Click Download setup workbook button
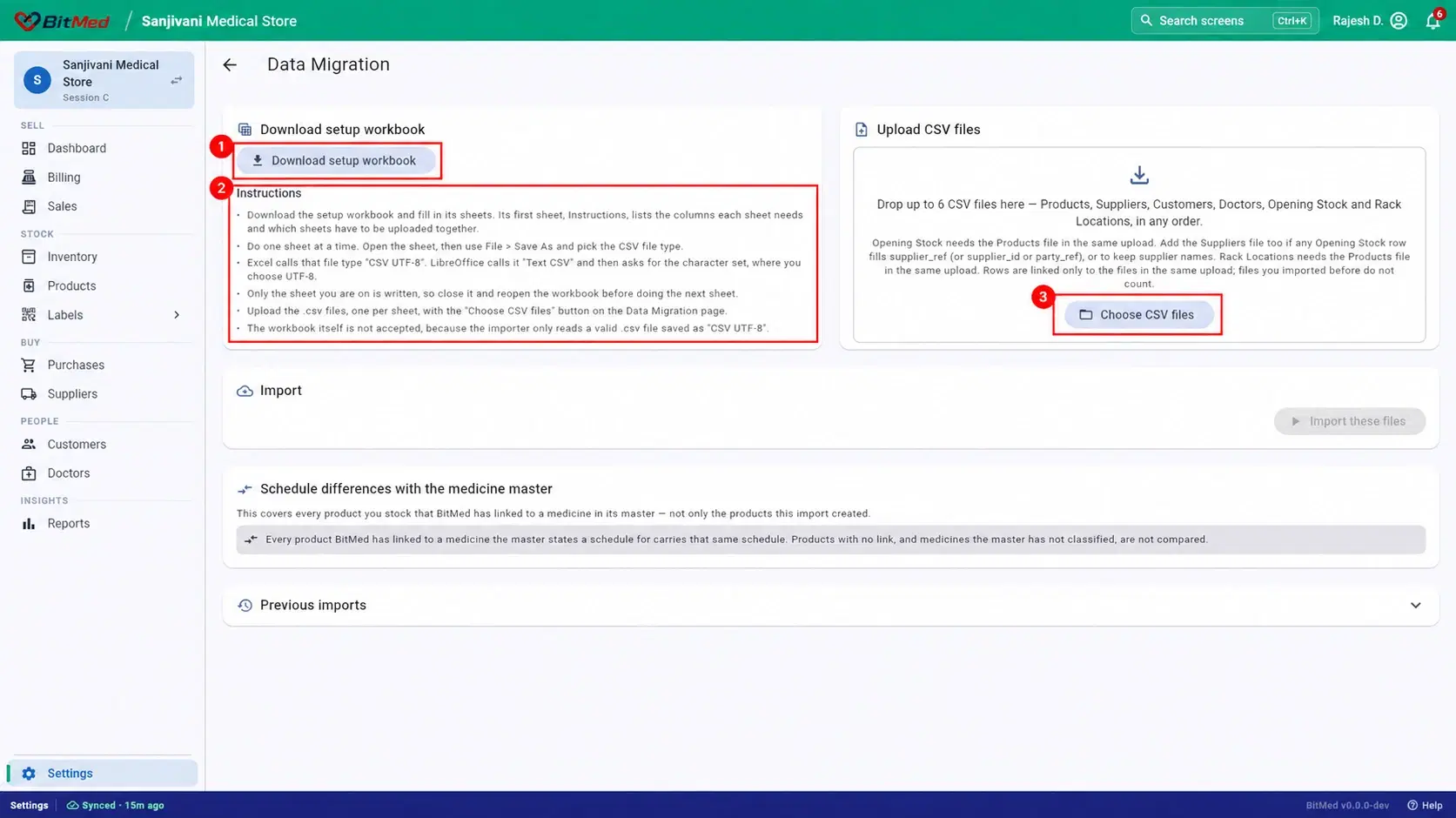This screenshot has height=818, width=1456. click(337, 161)
